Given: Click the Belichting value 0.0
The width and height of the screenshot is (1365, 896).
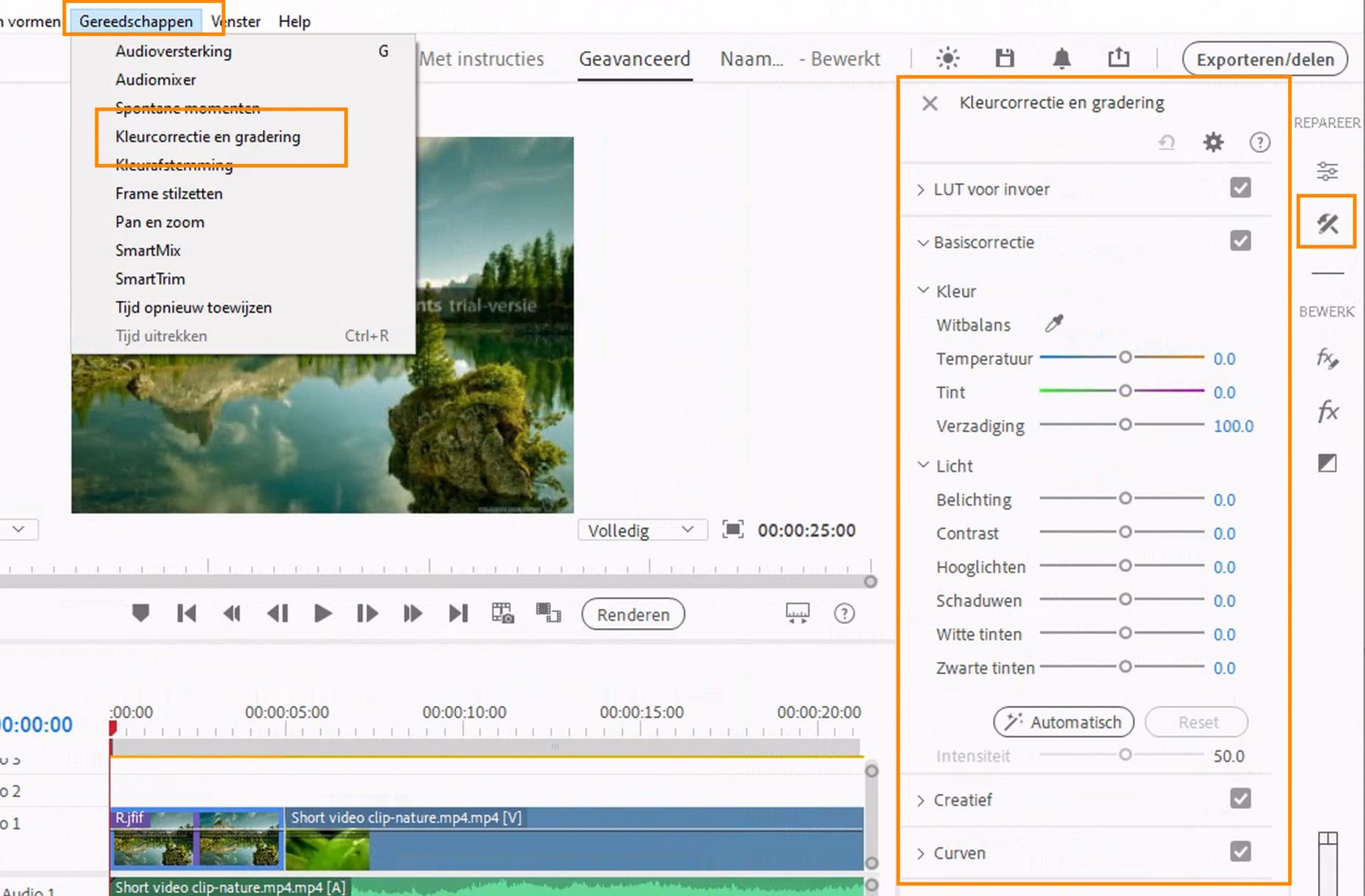Looking at the screenshot, I should pyautogui.click(x=1224, y=500).
